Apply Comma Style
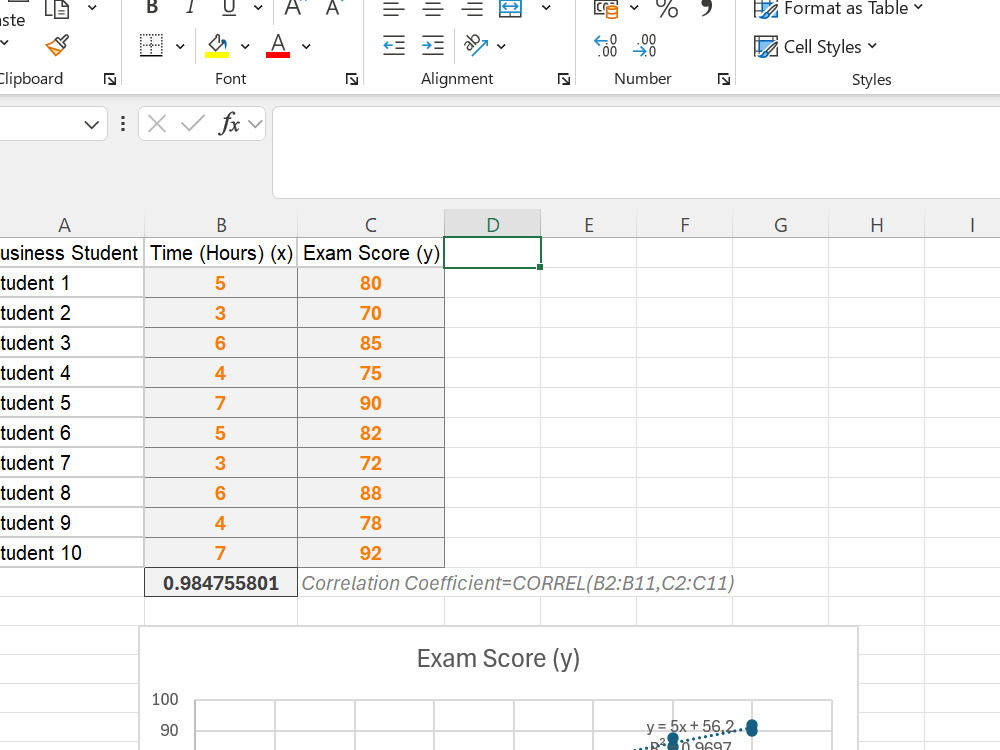Screen dimensions: 1000x750 (x=706, y=8)
